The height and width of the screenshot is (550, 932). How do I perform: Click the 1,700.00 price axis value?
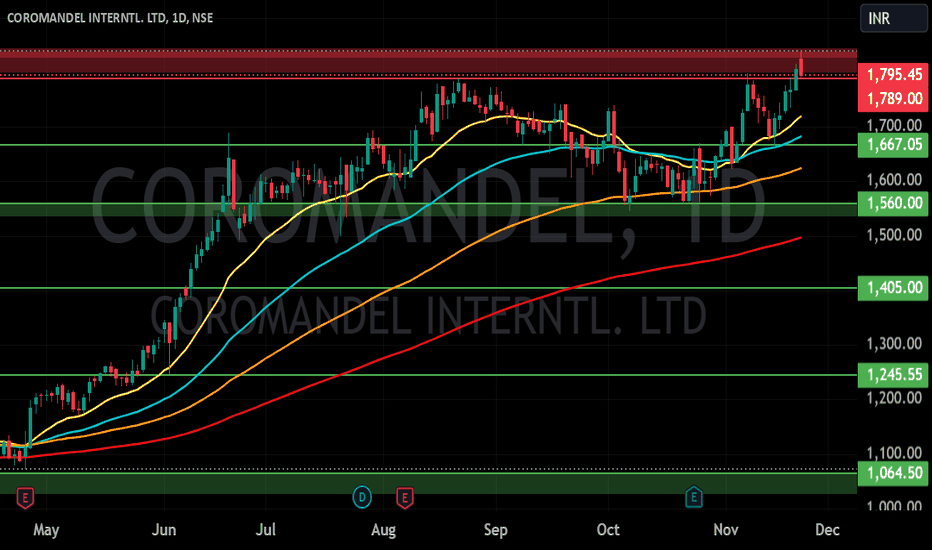894,125
